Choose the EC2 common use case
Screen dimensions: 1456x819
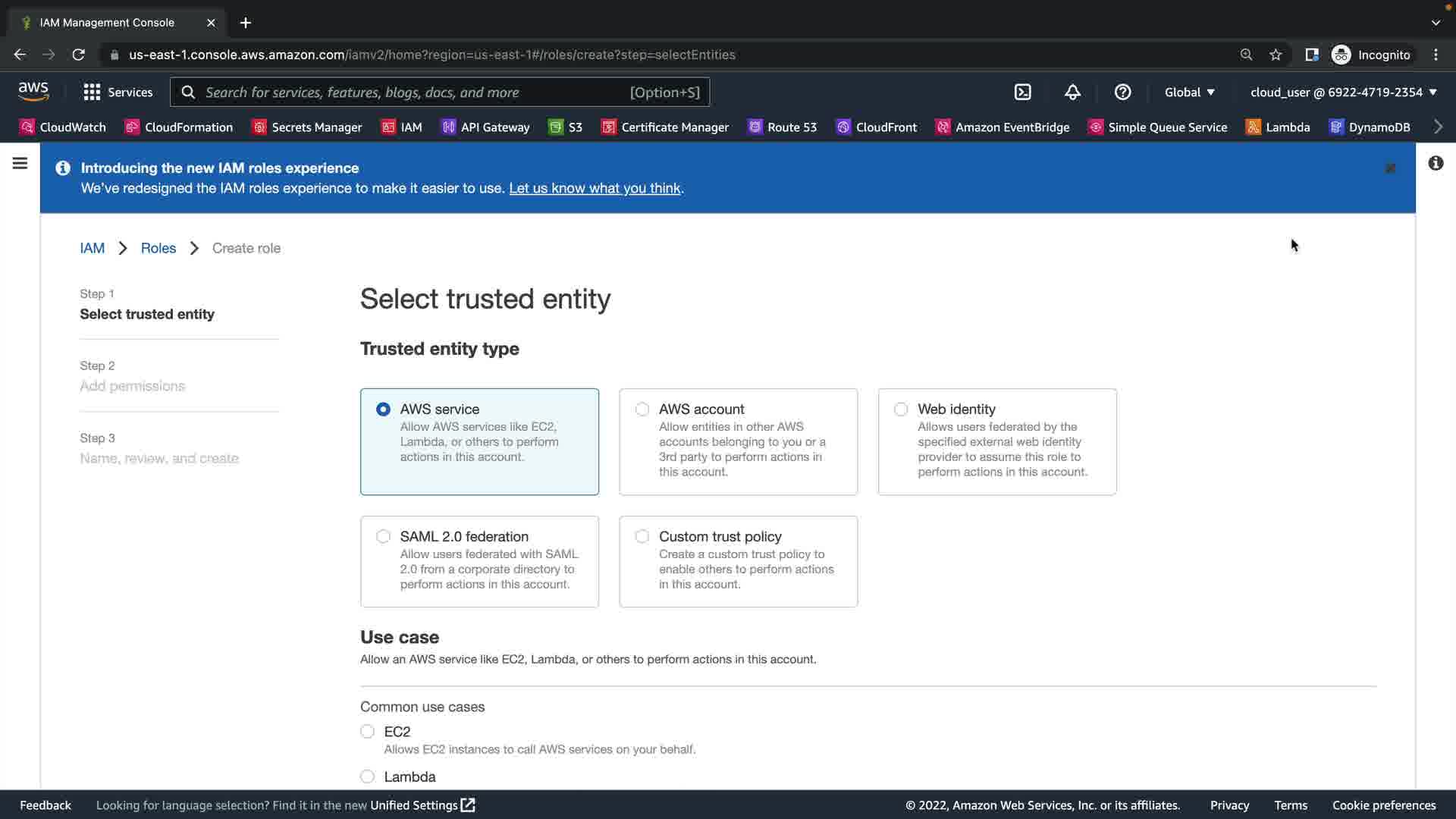pyautogui.click(x=368, y=732)
